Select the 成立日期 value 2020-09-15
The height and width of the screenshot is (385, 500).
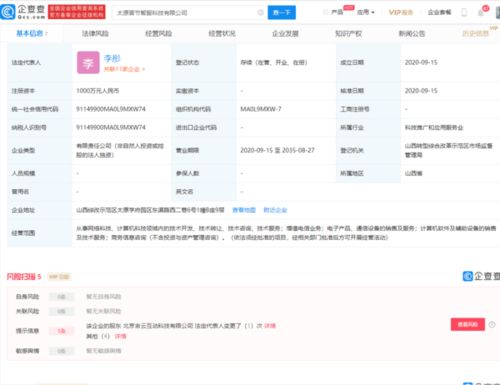[x=421, y=62]
